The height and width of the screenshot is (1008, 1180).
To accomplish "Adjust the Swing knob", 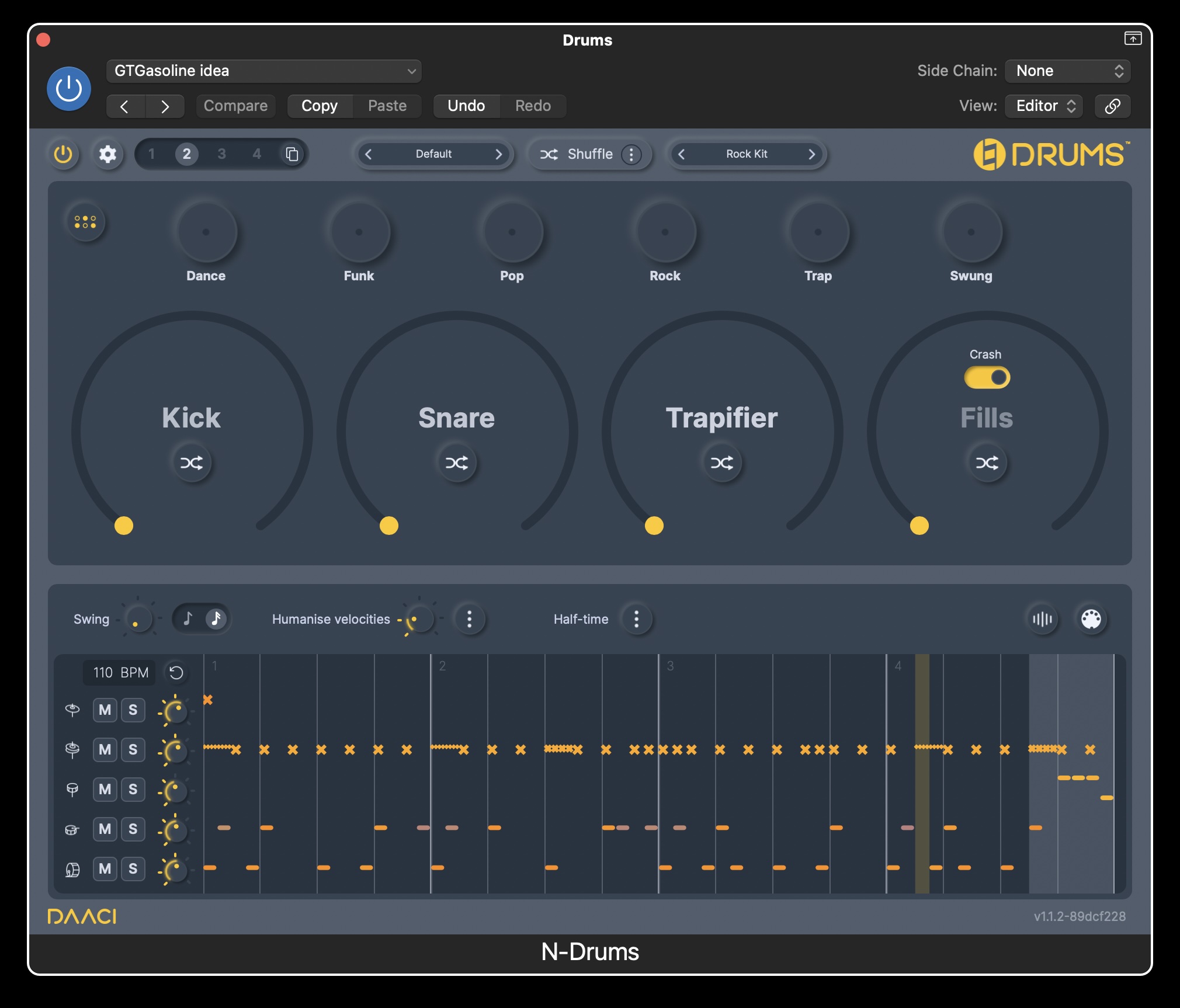I will tap(137, 619).
